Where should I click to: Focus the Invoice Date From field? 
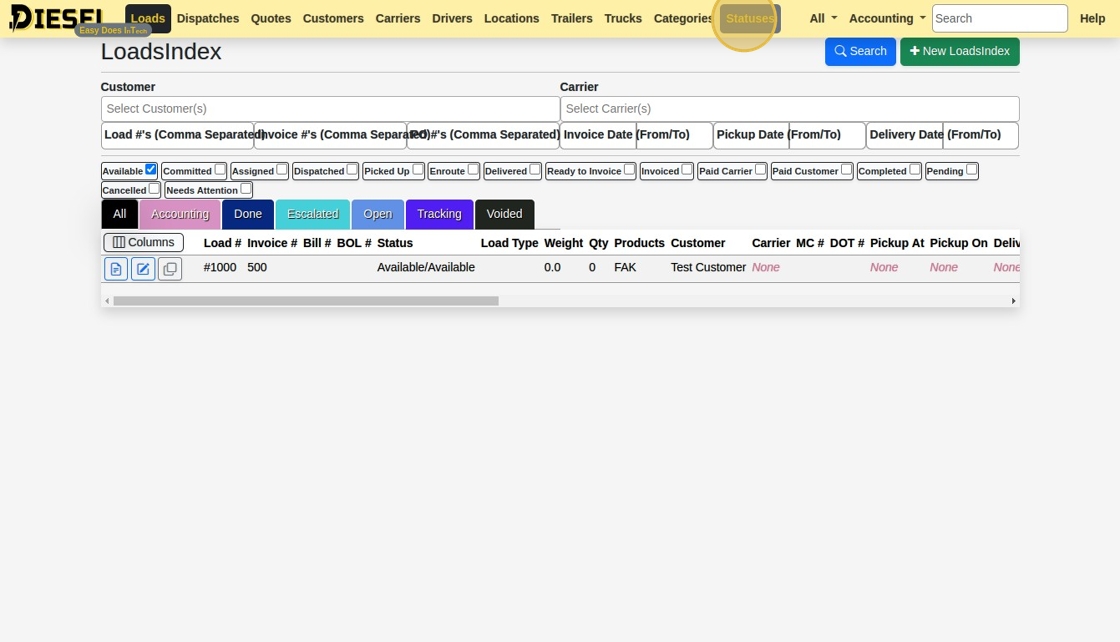tap(598, 135)
